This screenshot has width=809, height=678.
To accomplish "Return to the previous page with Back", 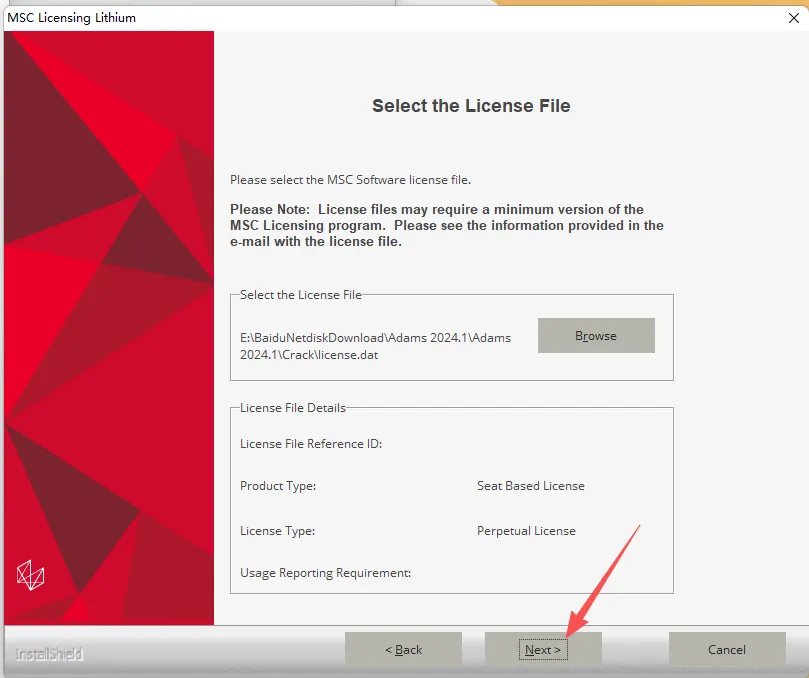I will (x=403, y=649).
